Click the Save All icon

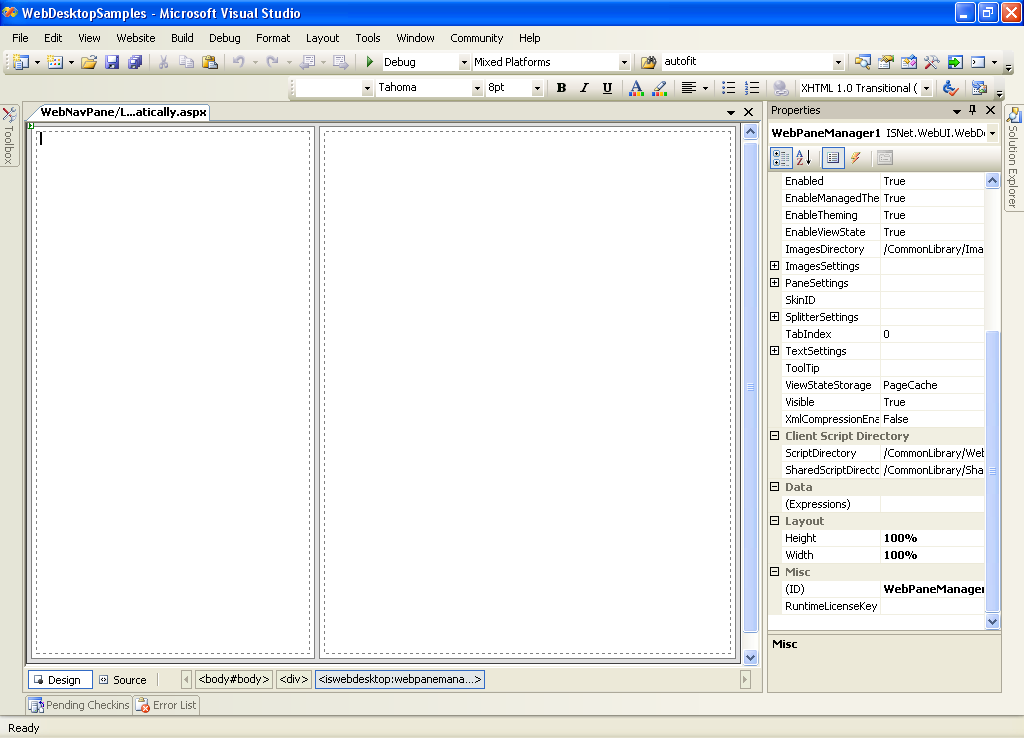[x=135, y=62]
